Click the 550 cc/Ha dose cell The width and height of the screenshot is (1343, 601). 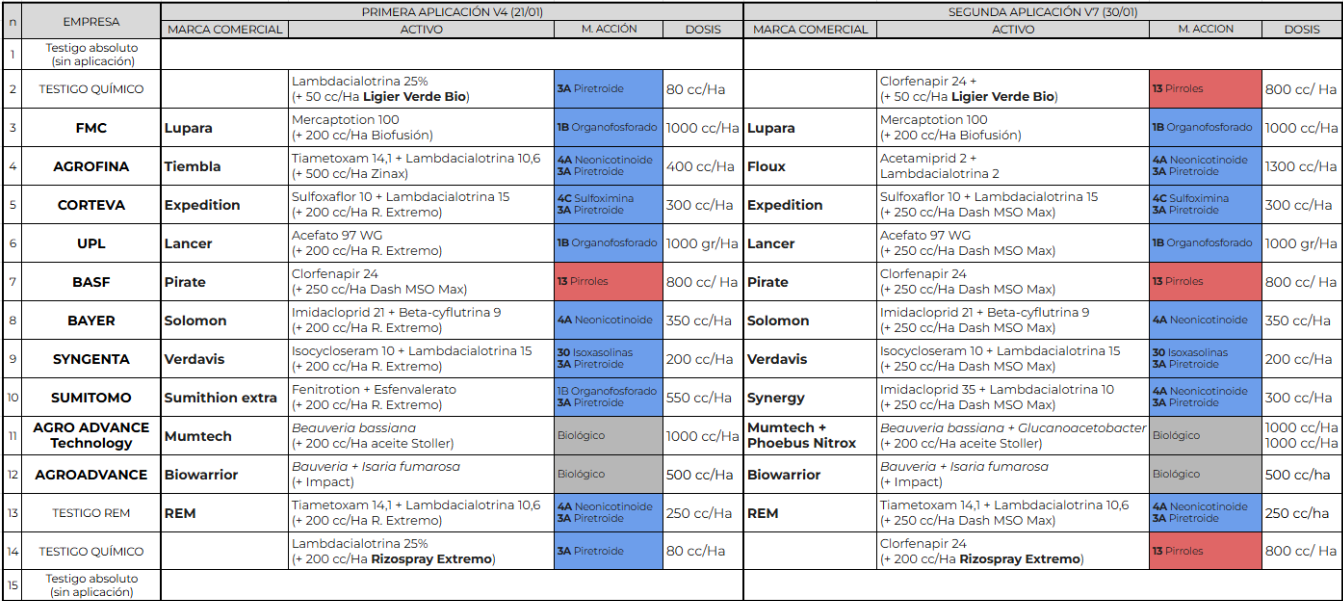[702, 398]
